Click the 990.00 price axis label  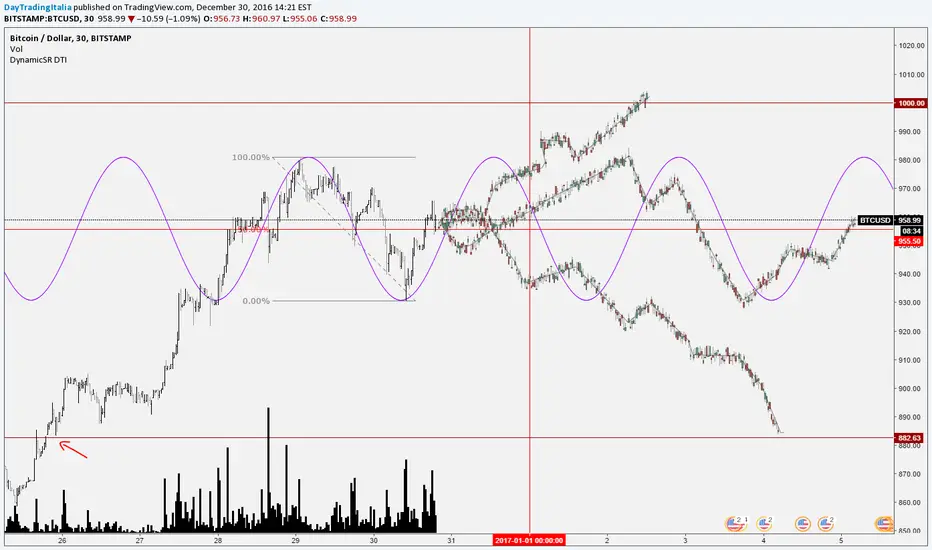[912, 132]
